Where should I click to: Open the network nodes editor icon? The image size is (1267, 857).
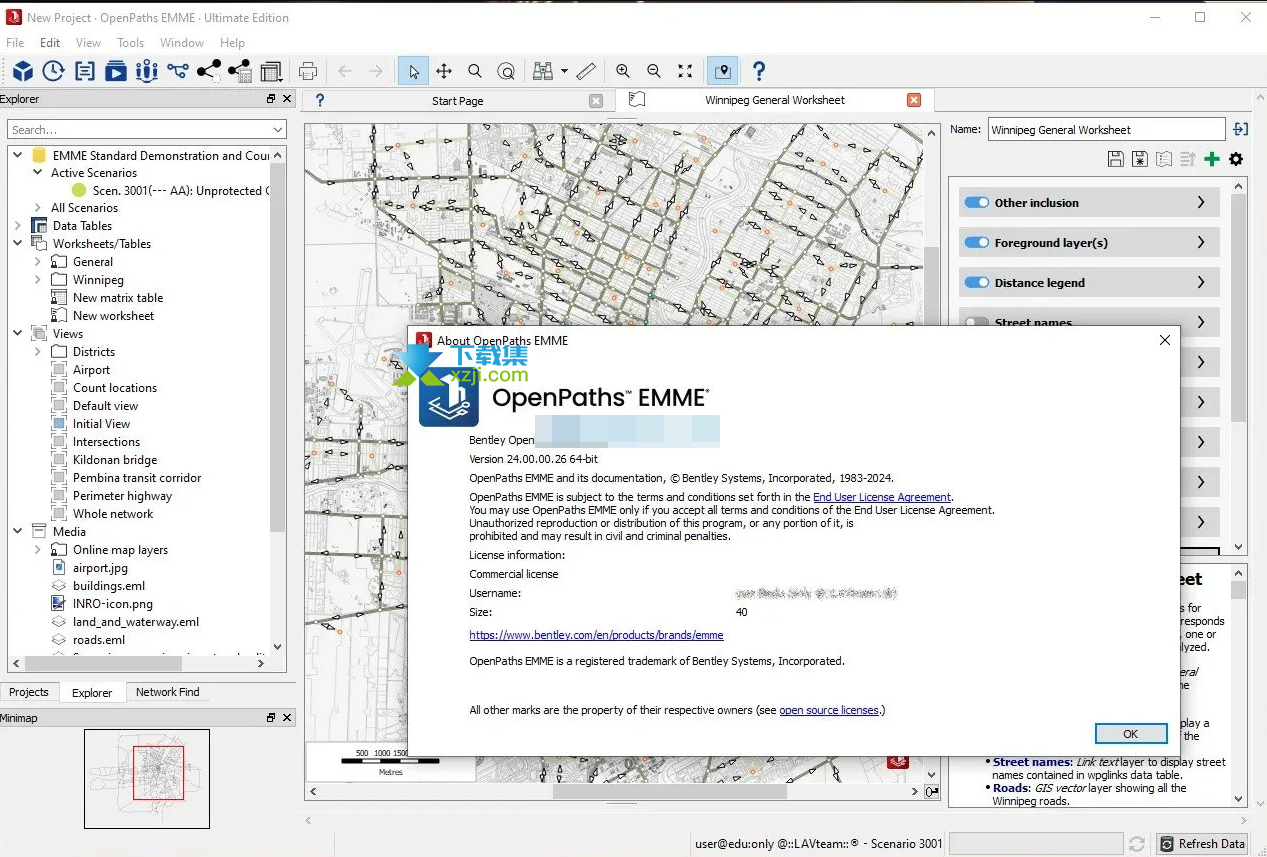coord(178,71)
